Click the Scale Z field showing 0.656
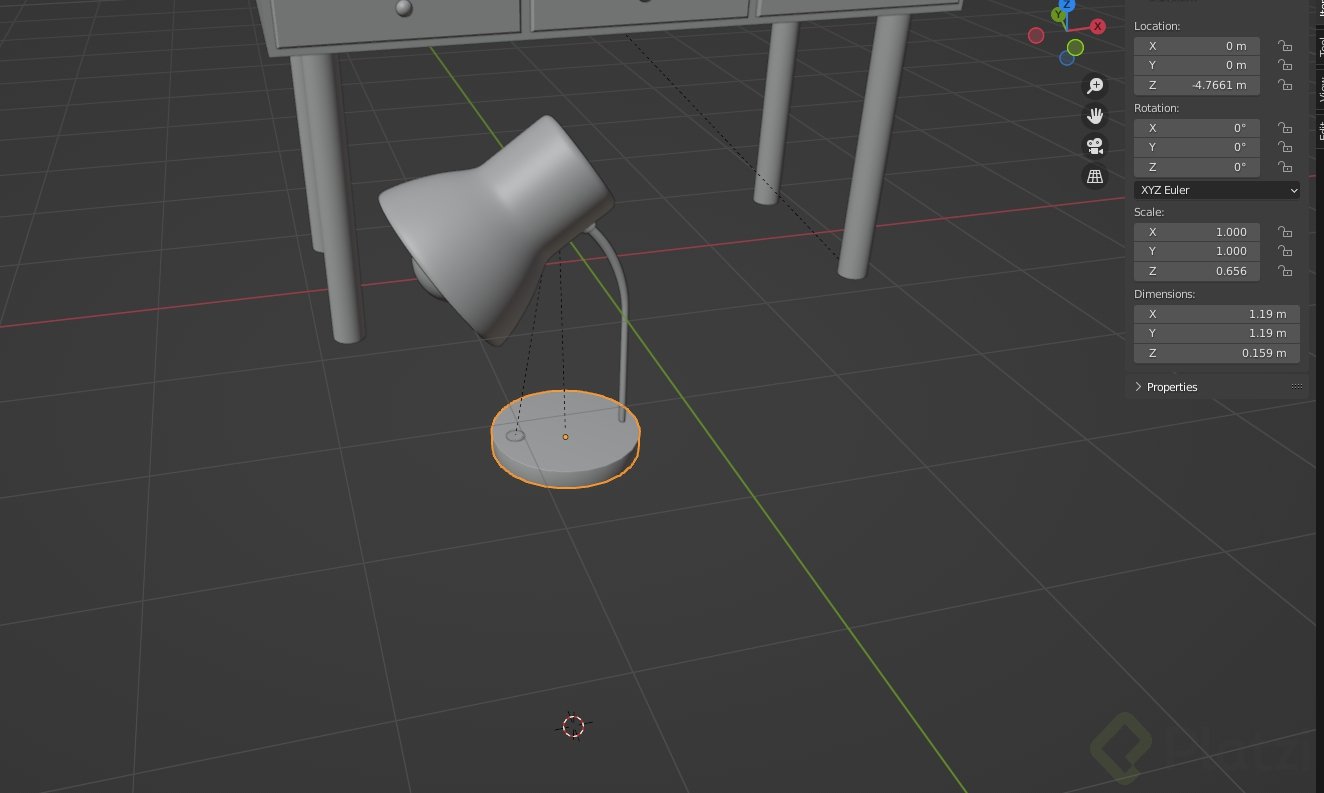Viewport: 1324px width, 793px height. point(1197,271)
